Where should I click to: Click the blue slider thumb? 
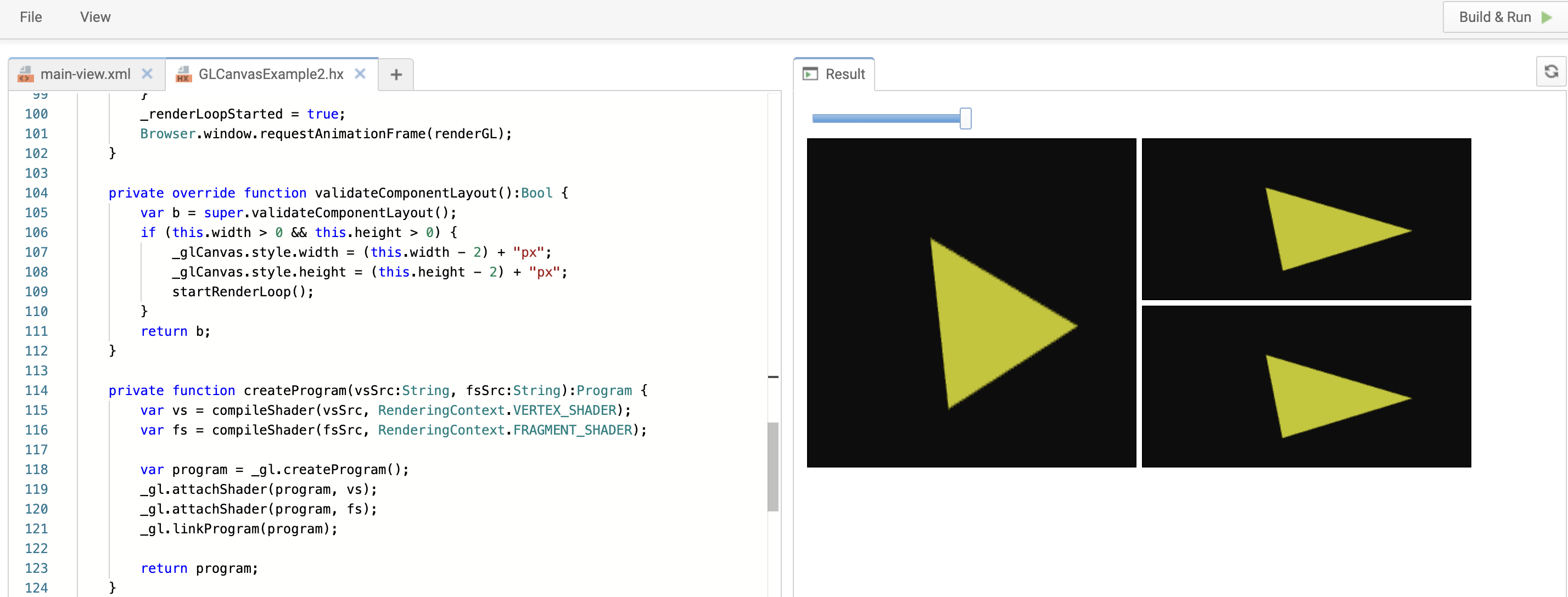pyautogui.click(x=965, y=118)
